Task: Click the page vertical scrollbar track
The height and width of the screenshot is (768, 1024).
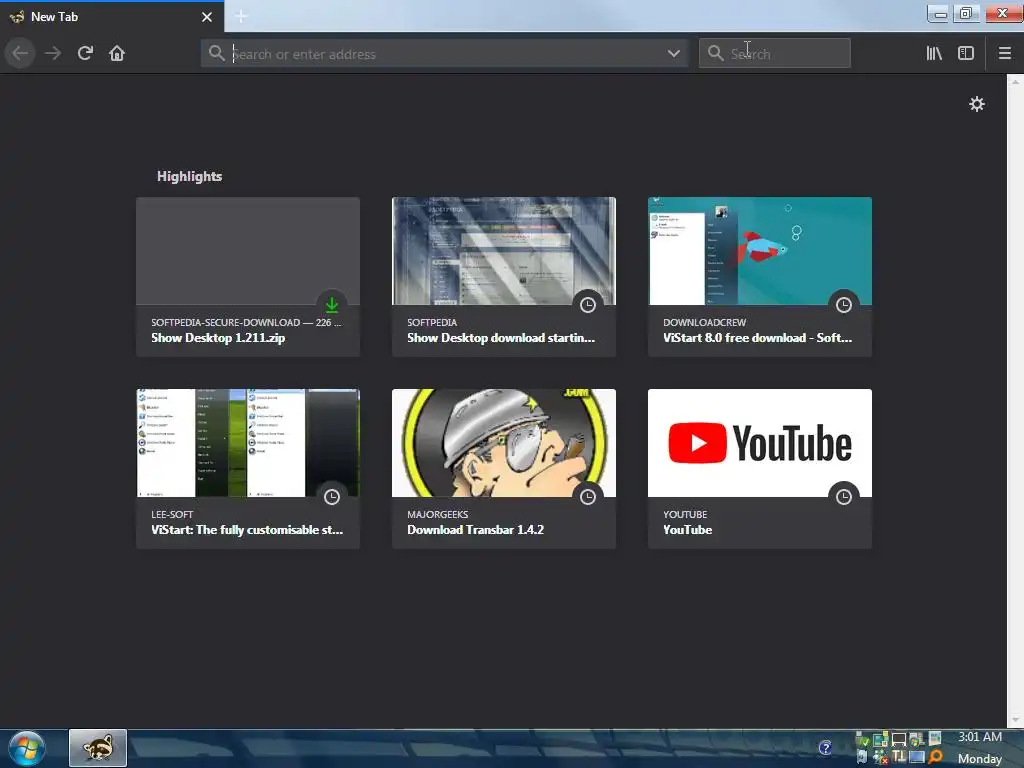Action: 1015,400
